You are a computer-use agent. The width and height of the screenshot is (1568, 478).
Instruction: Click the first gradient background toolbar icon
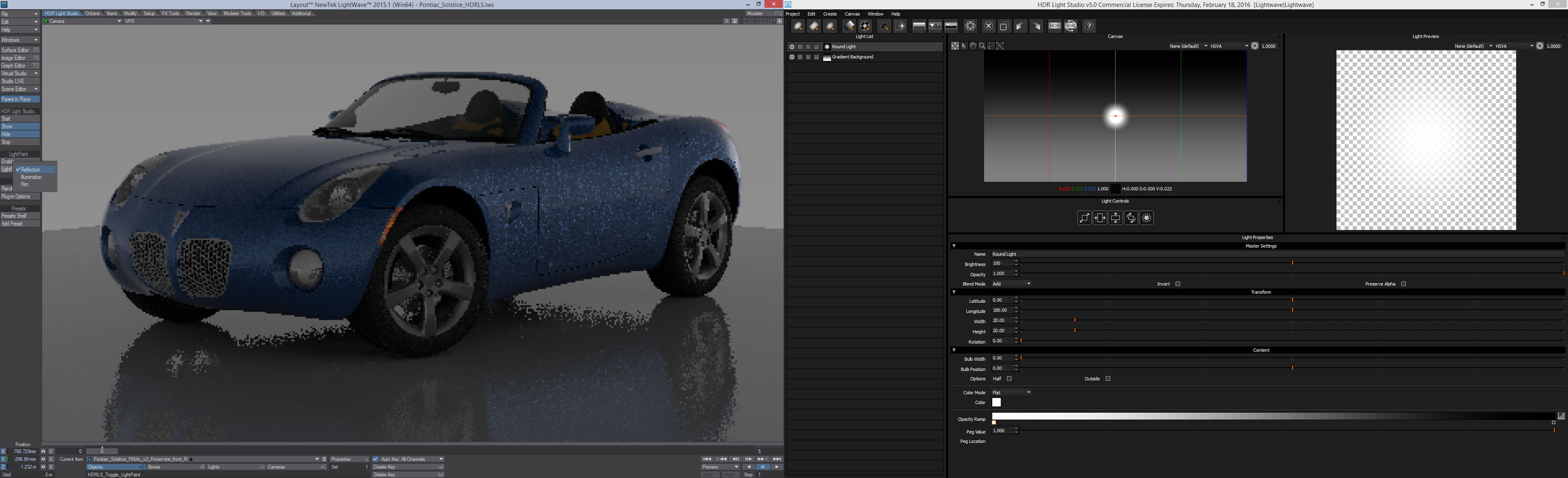pyautogui.click(x=919, y=25)
